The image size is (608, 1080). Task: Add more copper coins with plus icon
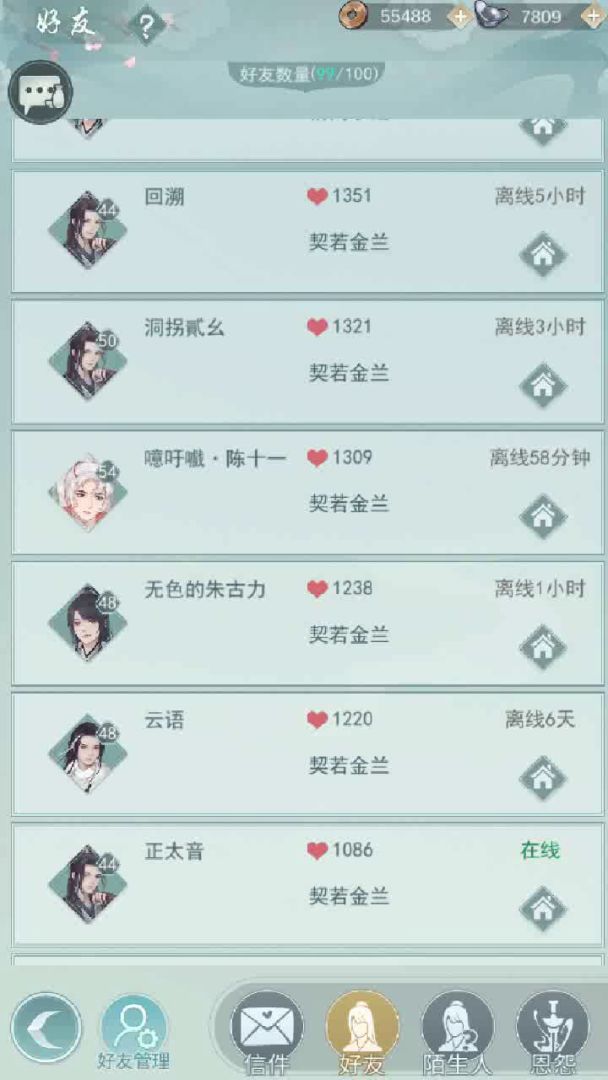459,17
